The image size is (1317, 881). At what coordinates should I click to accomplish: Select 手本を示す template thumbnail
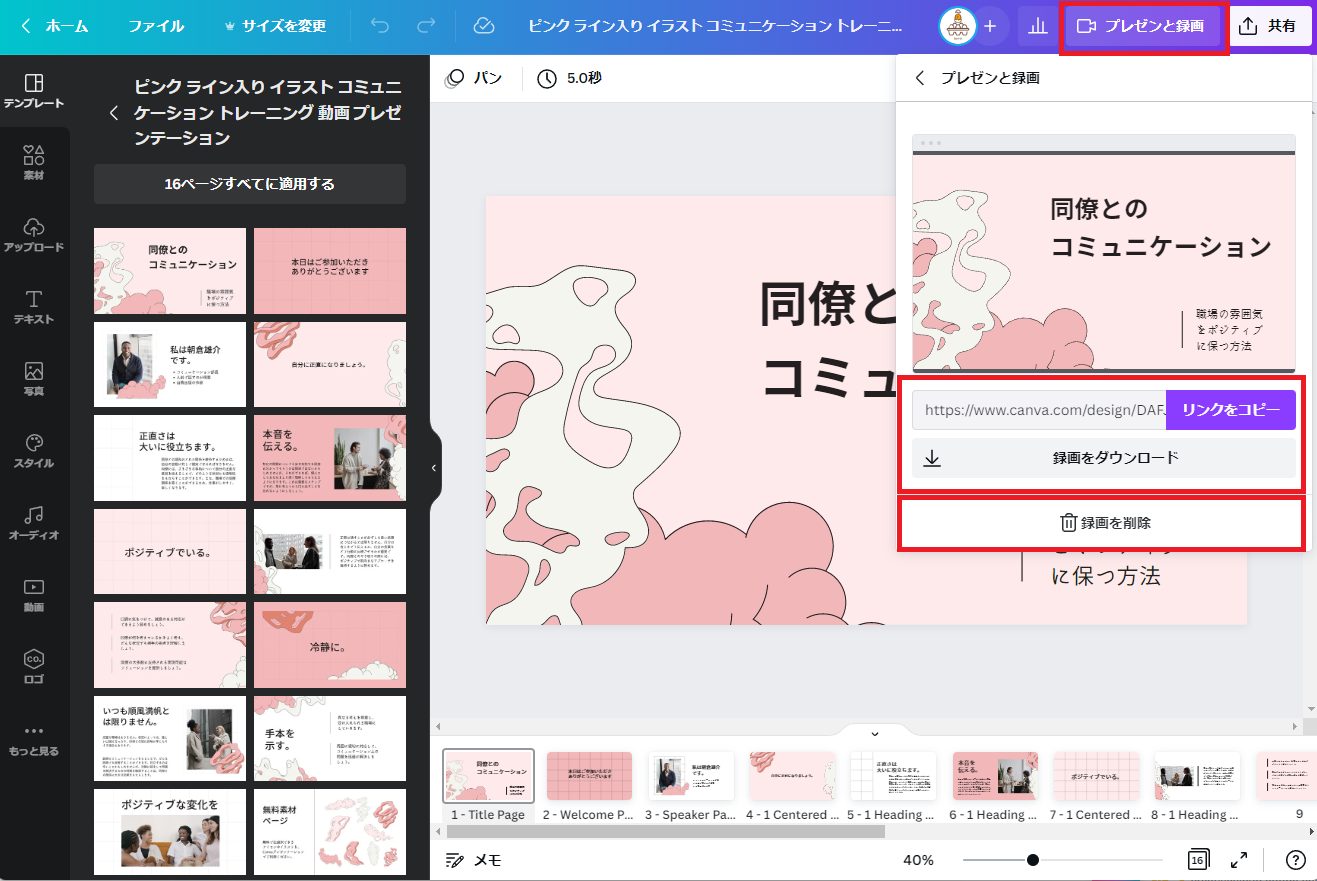pyautogui.click(x=330, y=738)
